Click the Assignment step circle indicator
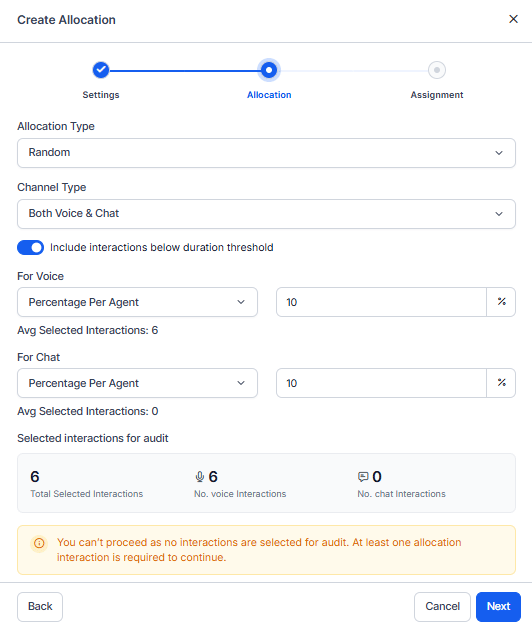532x629 pixels. [x=437, y=70]
